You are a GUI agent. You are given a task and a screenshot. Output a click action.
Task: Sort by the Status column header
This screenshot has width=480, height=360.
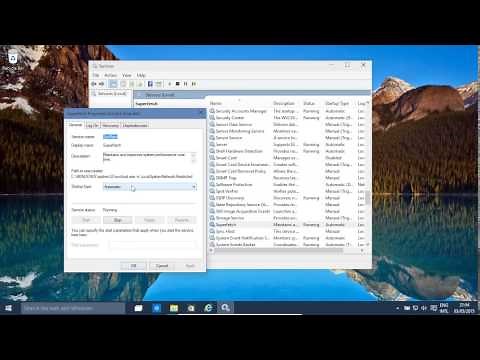(312, 103)
